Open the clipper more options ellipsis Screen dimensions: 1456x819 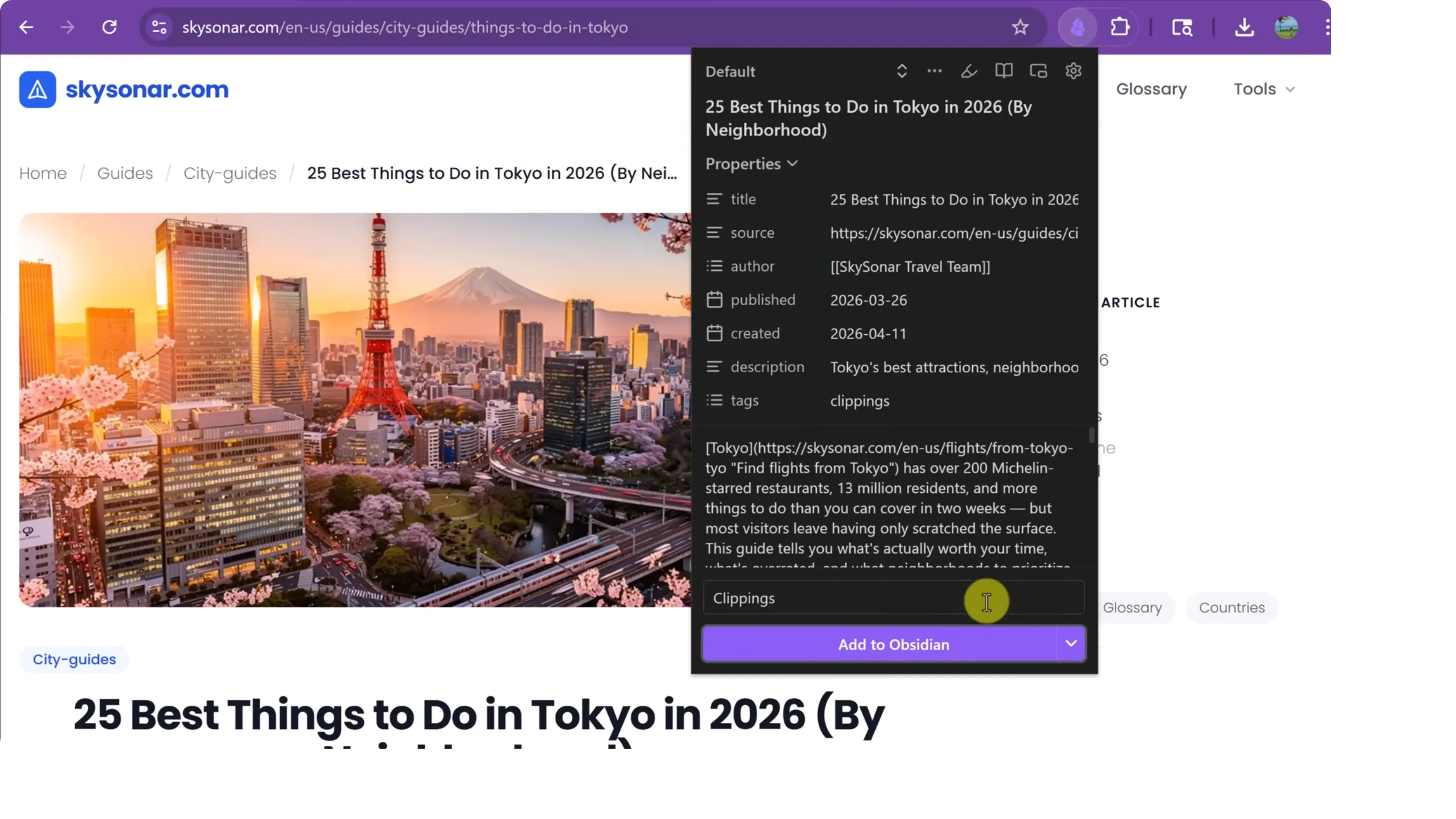[x=935, y=71]
